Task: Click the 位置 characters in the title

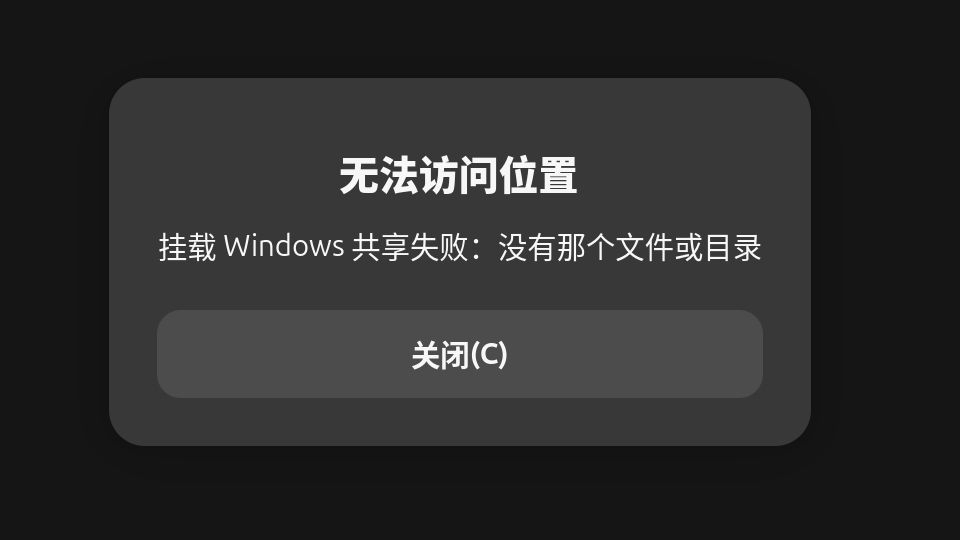Action: (x=538, y=176)
